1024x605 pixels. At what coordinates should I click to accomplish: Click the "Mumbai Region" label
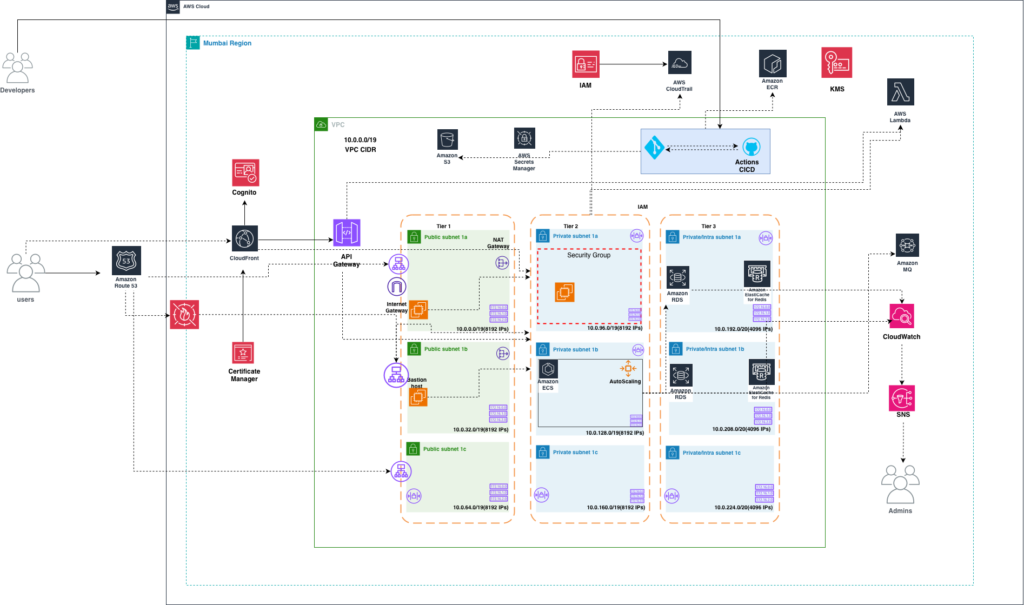pyautogui.click(x=227, y=43)
